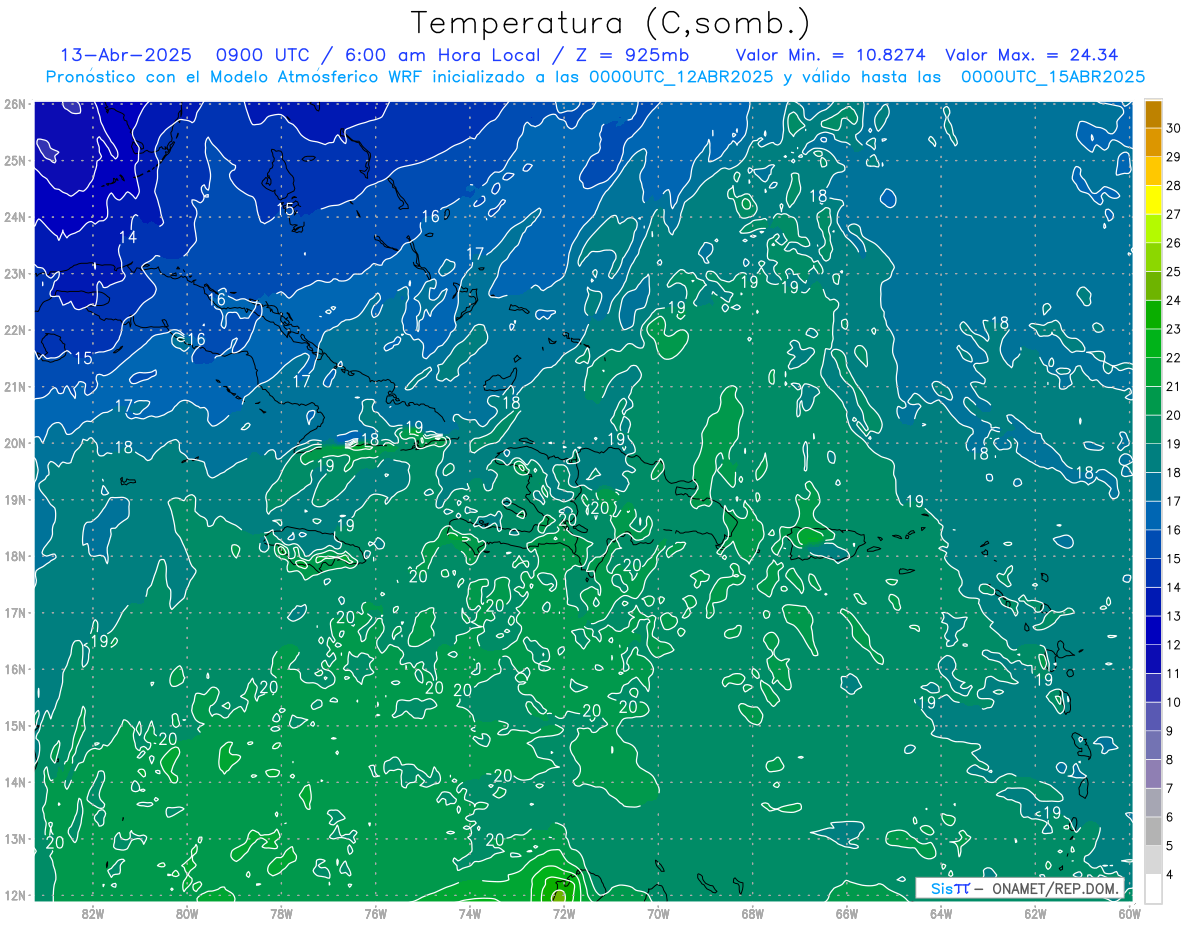1200x927 pixels.
Task: Click the latitude label "20N"
Action: [x=14, y=443]
